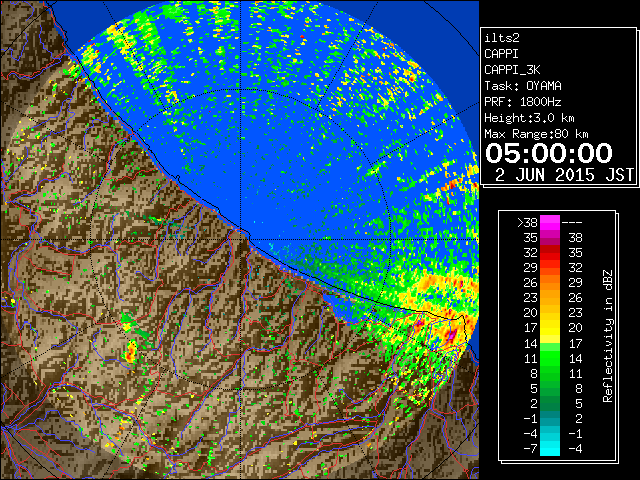This screenshot has width=640, height=480.
Task: Click the '2 JUN 2015 JST' date
Action: tap(564, 175)
